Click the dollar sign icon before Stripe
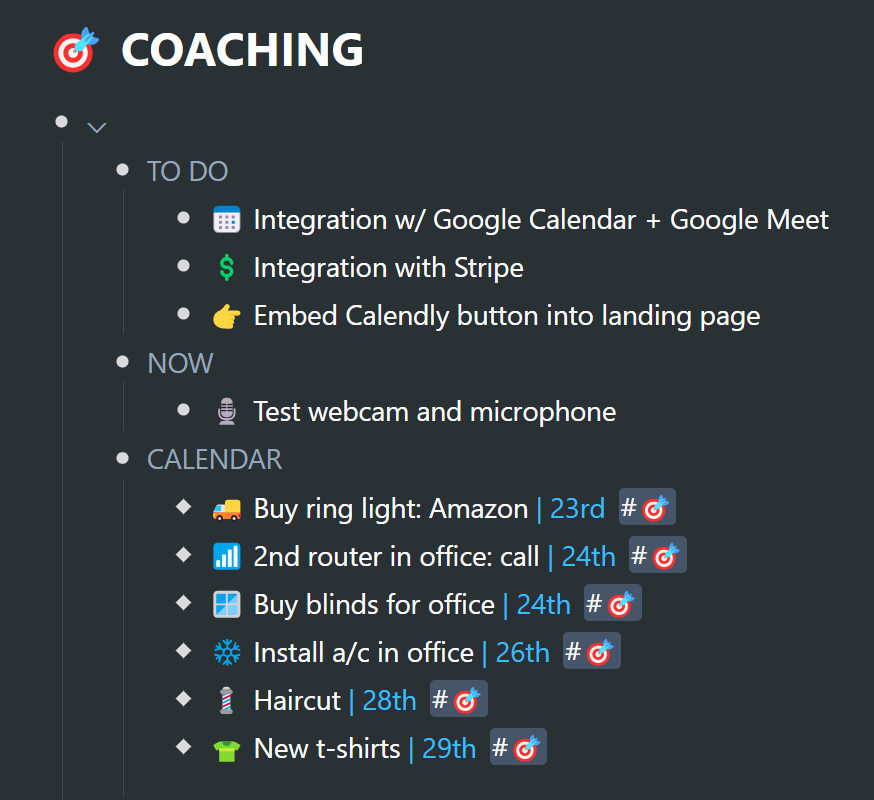874x800 pixels. [x=227, y=268]
